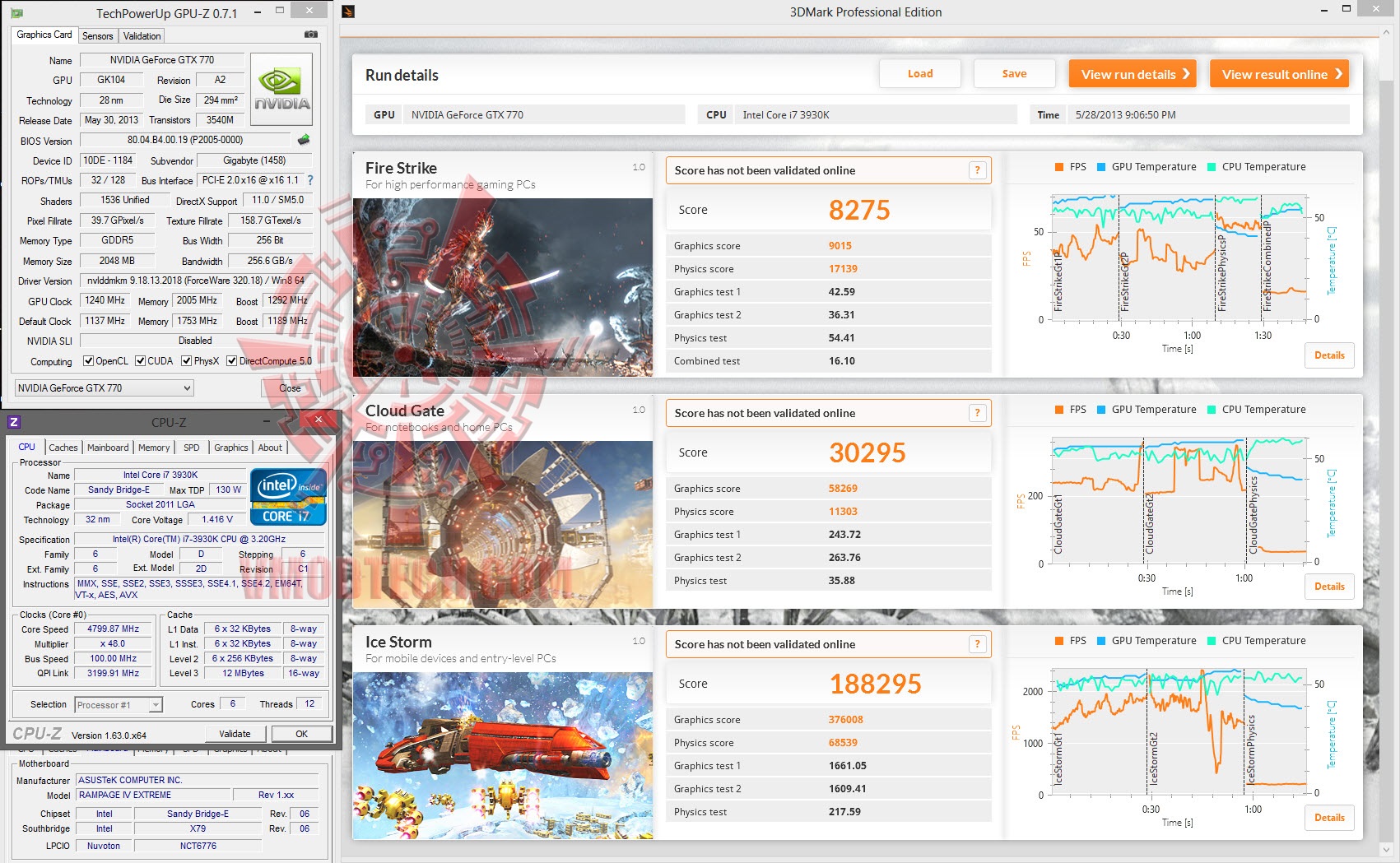Click the Validate button in CPU-Z
Image resolution: width=1400 pixels, height=863 pixels.
pos(235,734)
